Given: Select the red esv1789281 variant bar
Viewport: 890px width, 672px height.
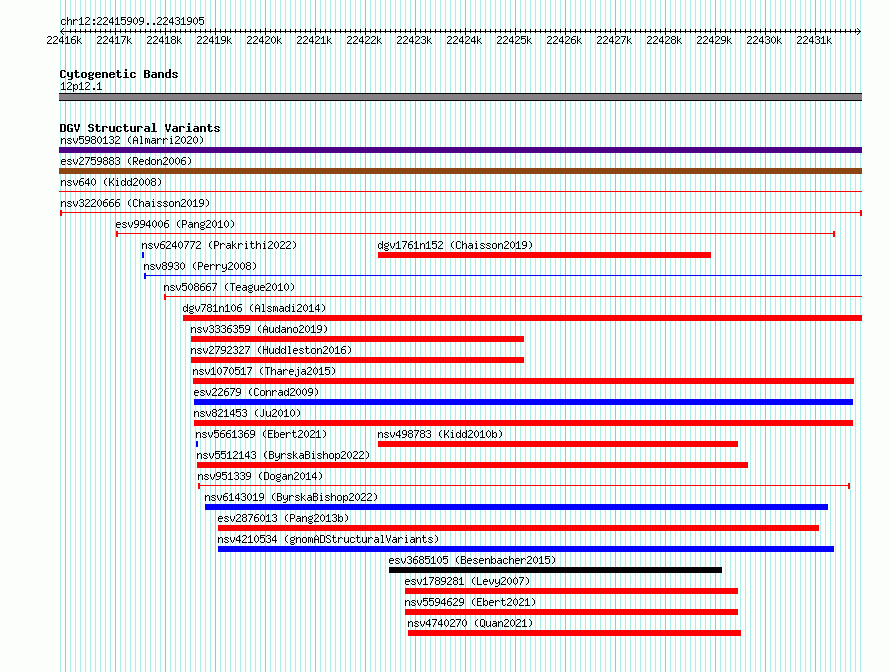Looking at the screenshot, I should click(x=571, y=591).
